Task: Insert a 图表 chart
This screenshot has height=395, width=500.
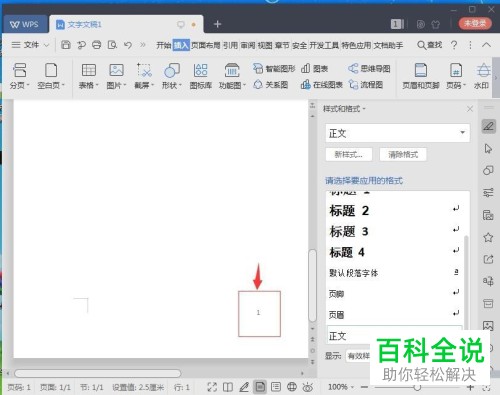Action: tap(315, 69)
